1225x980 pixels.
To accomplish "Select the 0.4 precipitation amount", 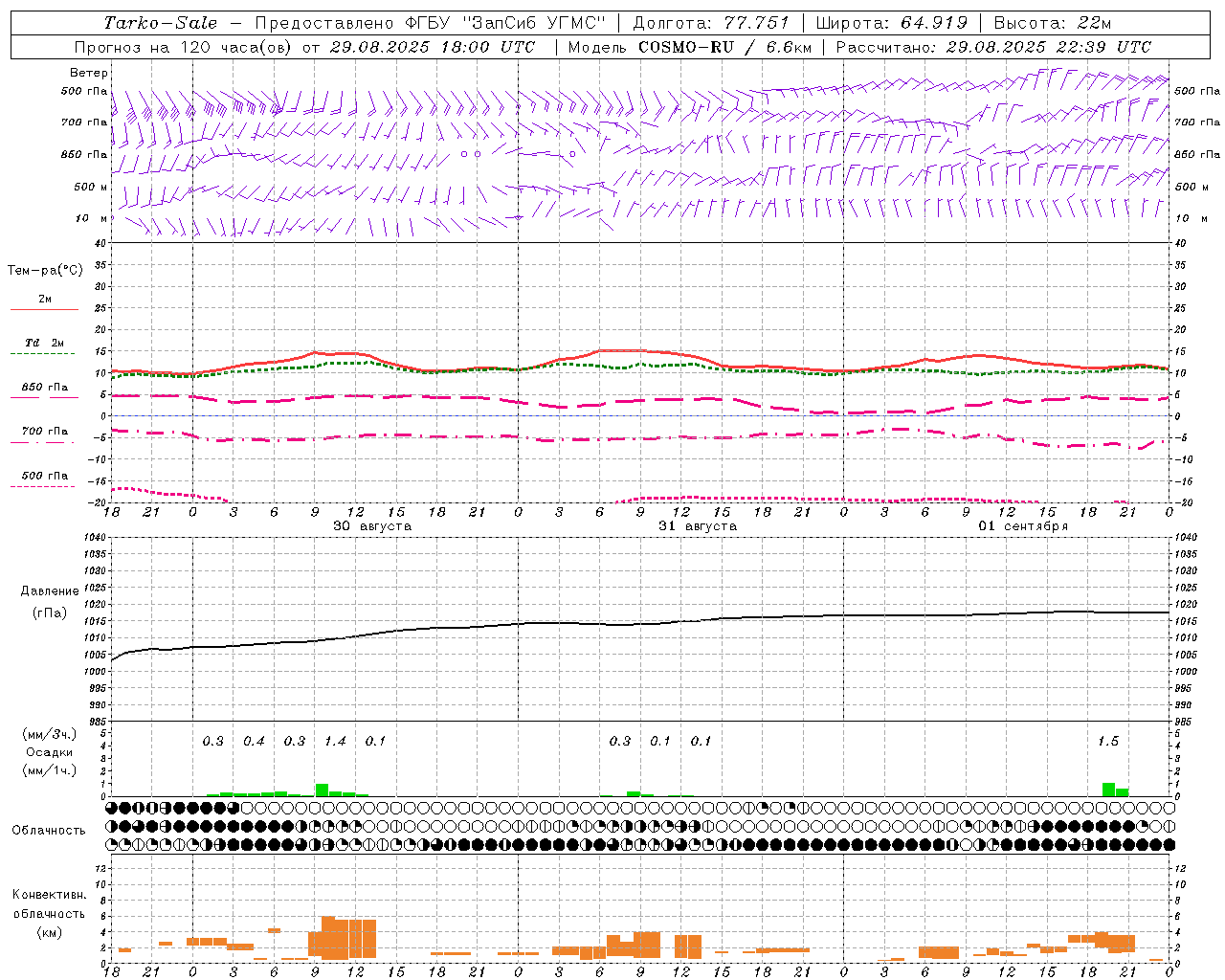I will pyautogui.click(x=254, y=741).
